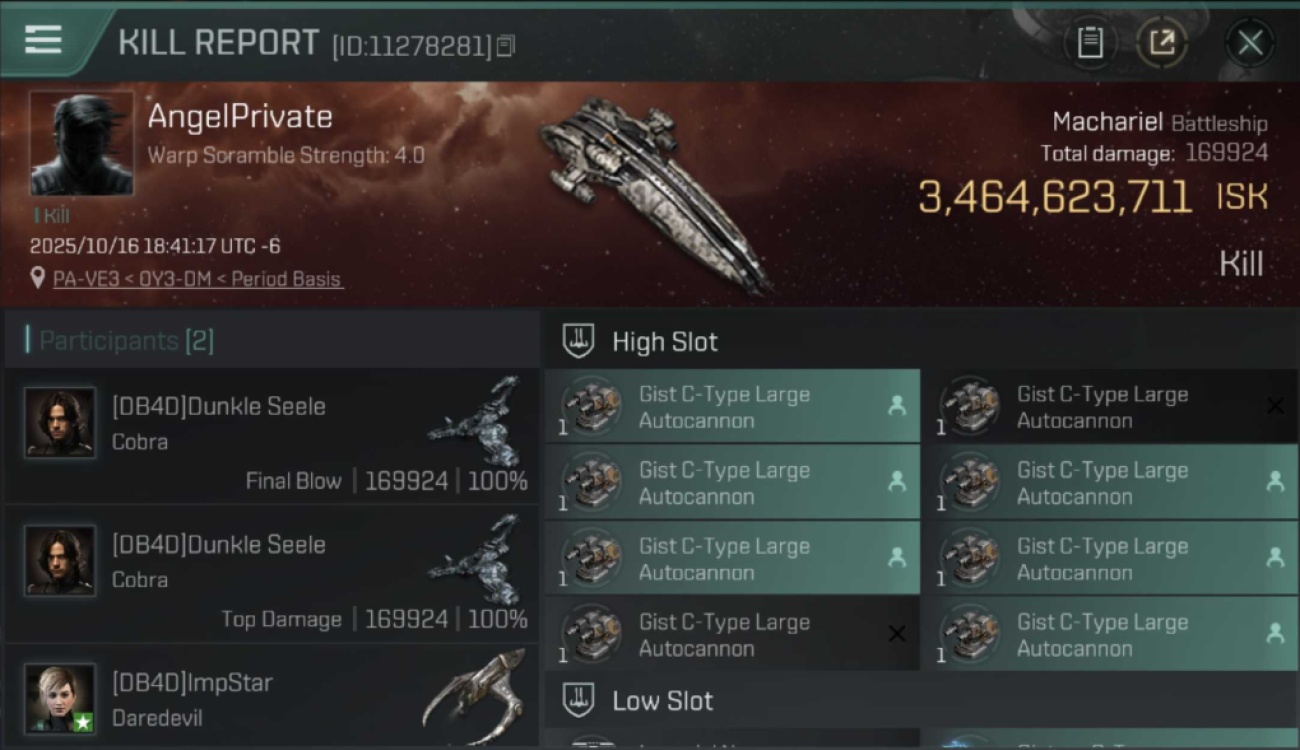Click the High Slot section header
The width and height of the screenshot is (1300, 750).
pyautogui.click(x=665, y=342)
